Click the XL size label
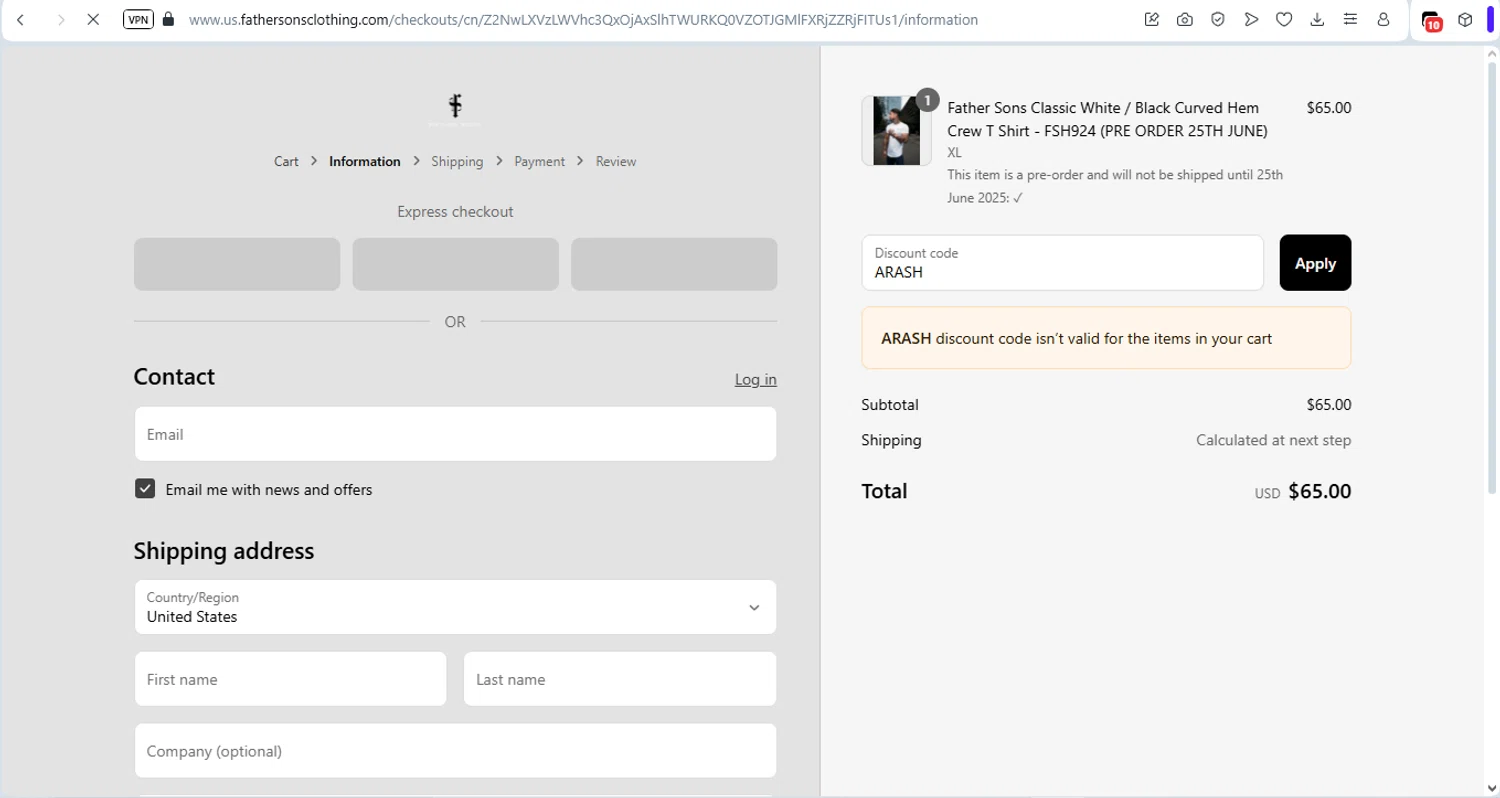Viewport: 1500px width, 798px height. 954,153
